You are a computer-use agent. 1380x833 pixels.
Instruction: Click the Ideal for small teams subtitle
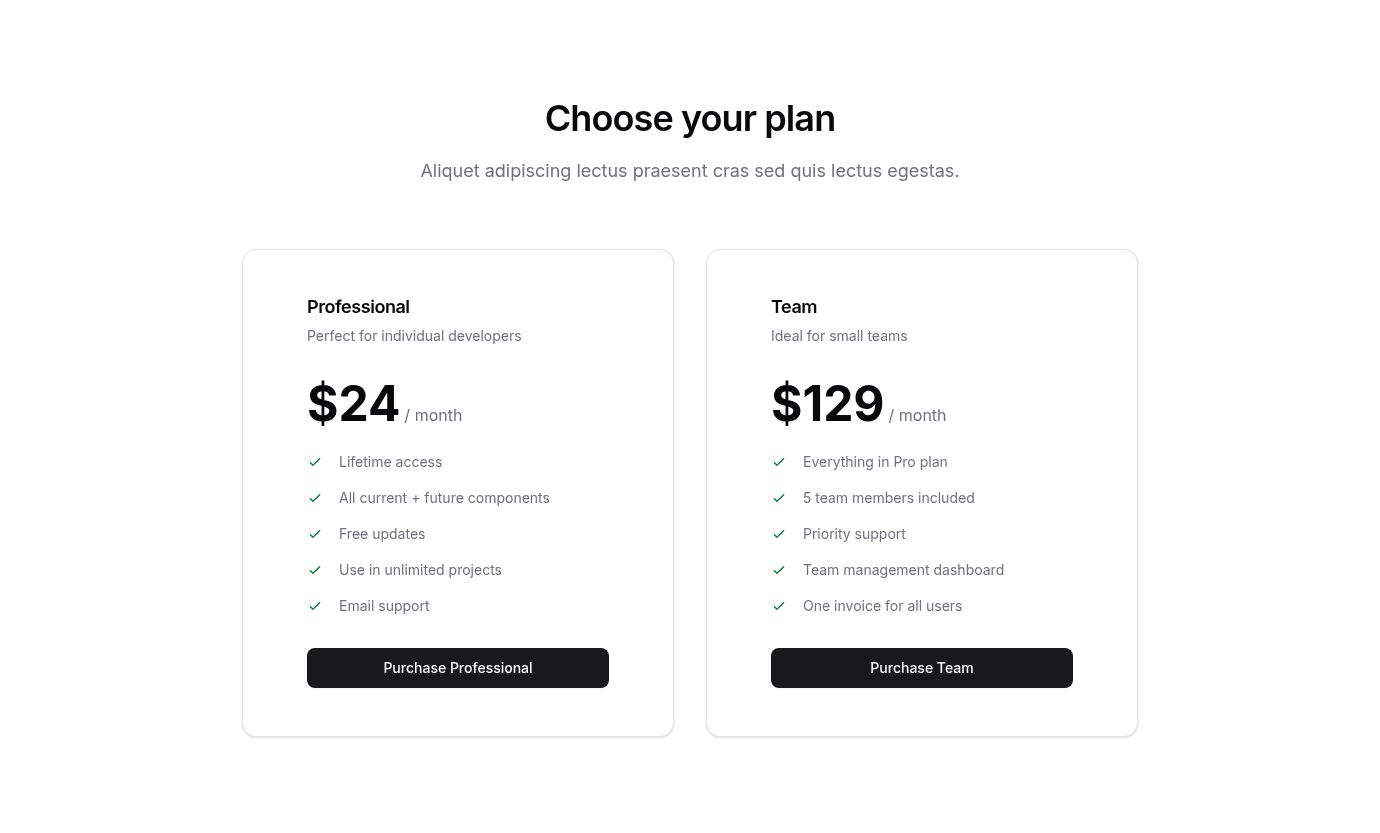point(839,336)
